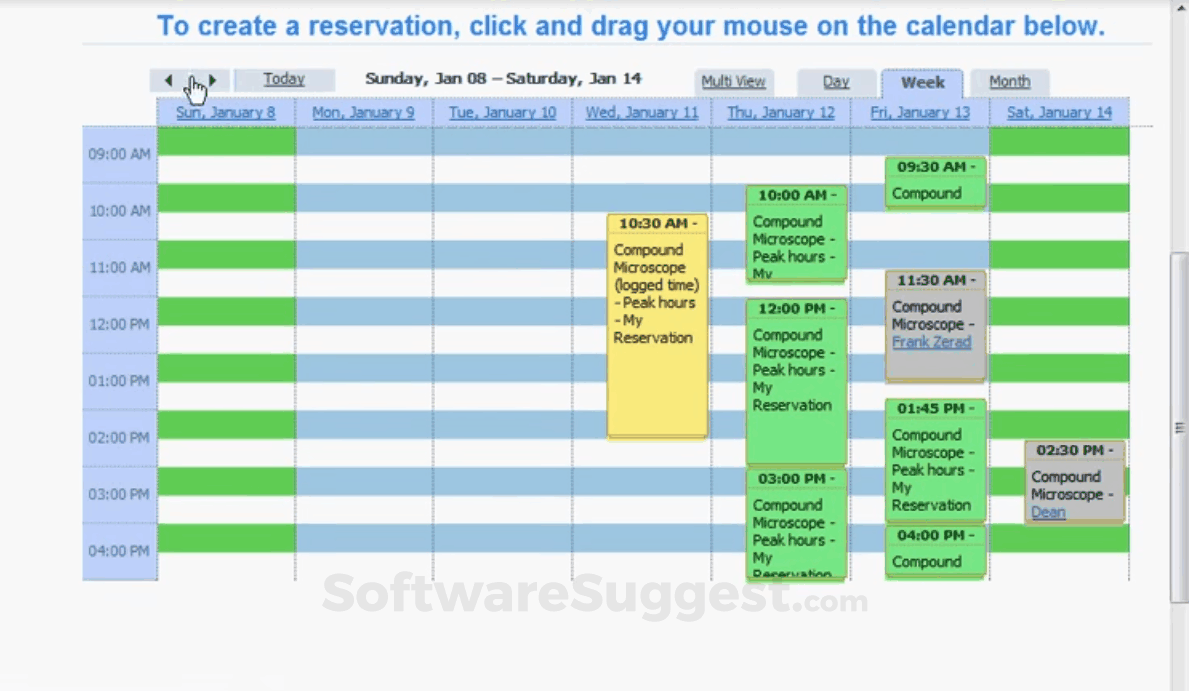Image resolution: width=1189 pixels, height=691 pixels.
Task: Open the Tue, January 10 link
Action: click(x=502, y=112)
